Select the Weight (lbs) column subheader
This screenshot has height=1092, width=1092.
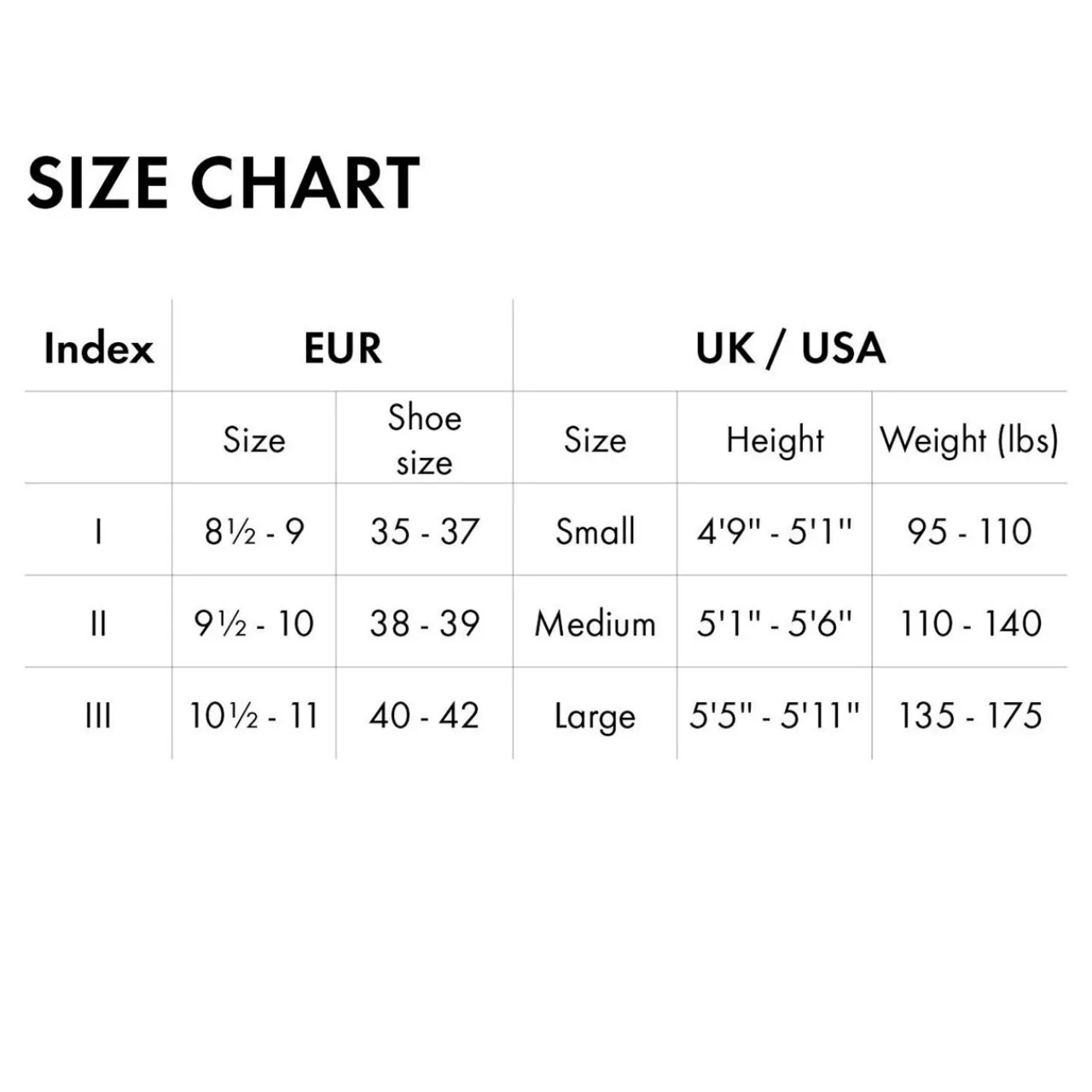(969, 440)
